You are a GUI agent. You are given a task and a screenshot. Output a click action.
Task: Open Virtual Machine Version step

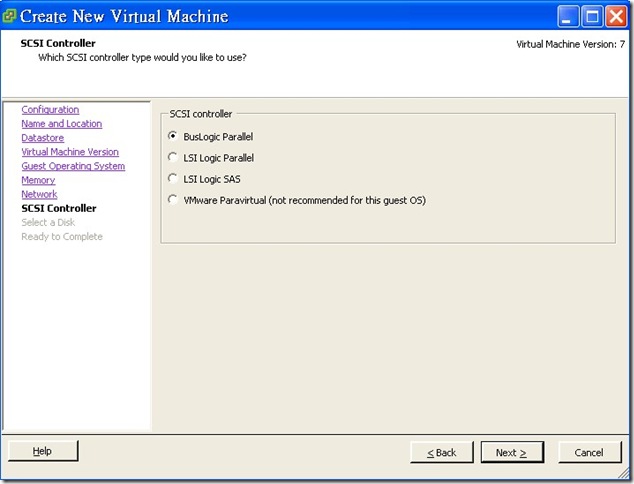click(x=70, y=152)
